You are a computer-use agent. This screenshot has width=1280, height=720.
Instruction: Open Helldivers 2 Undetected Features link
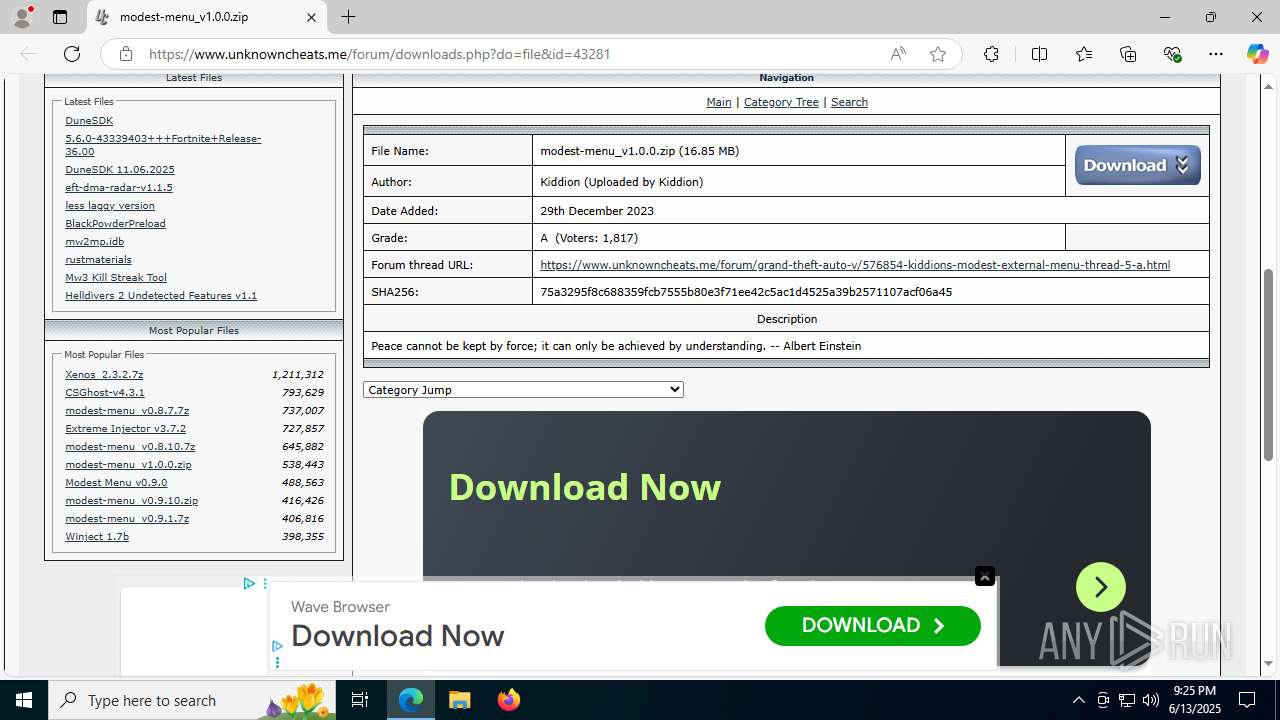161,296
